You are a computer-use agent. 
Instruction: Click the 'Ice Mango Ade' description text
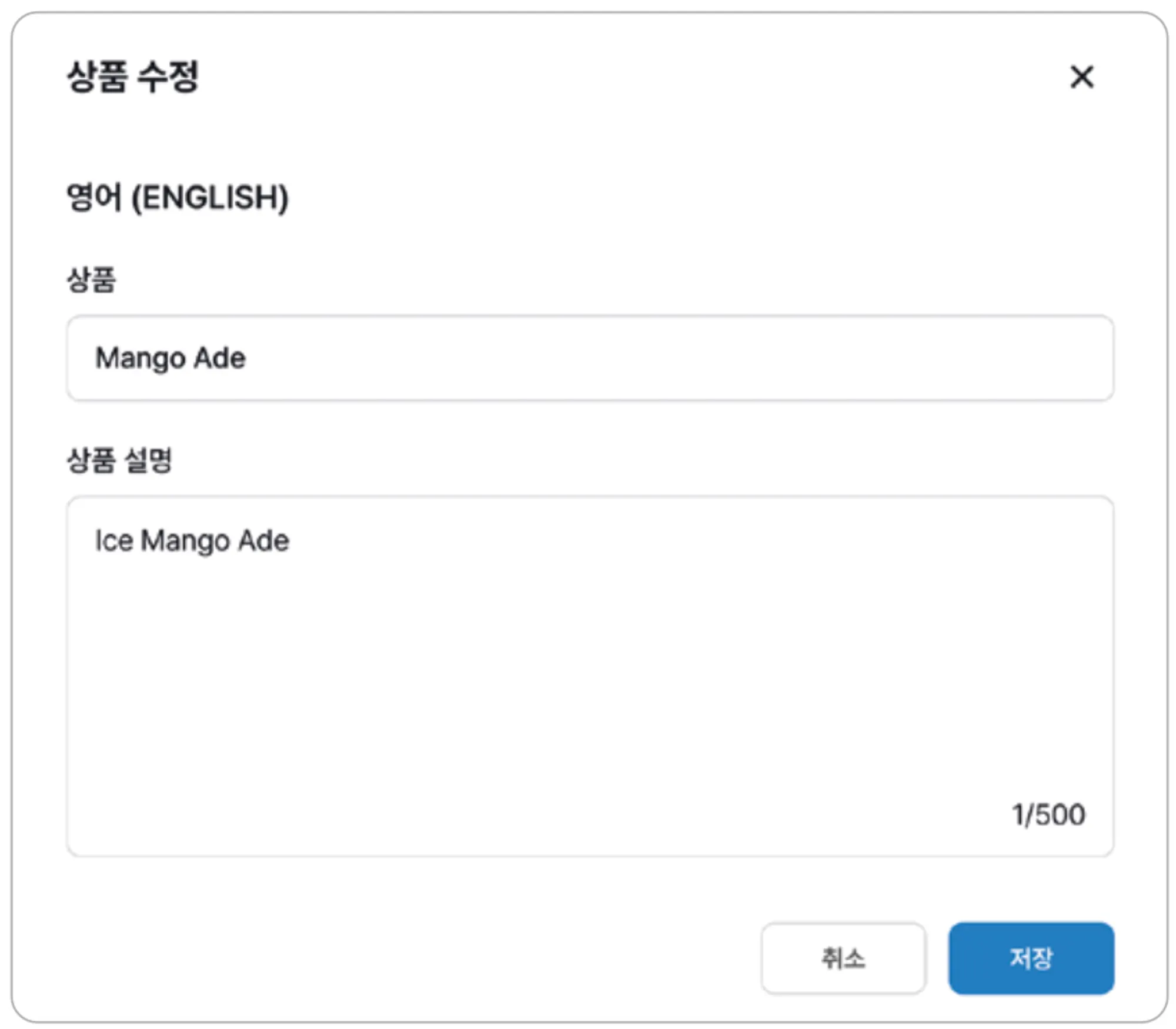point(192,540)
